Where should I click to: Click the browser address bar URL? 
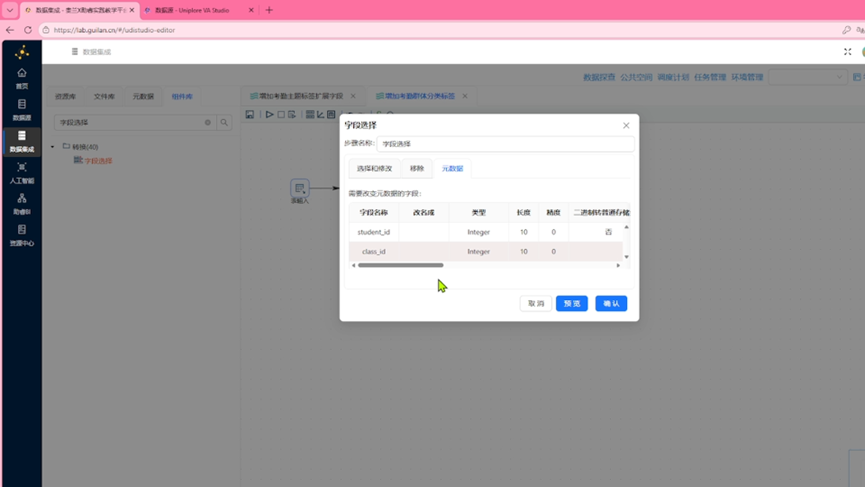(114, 30)
